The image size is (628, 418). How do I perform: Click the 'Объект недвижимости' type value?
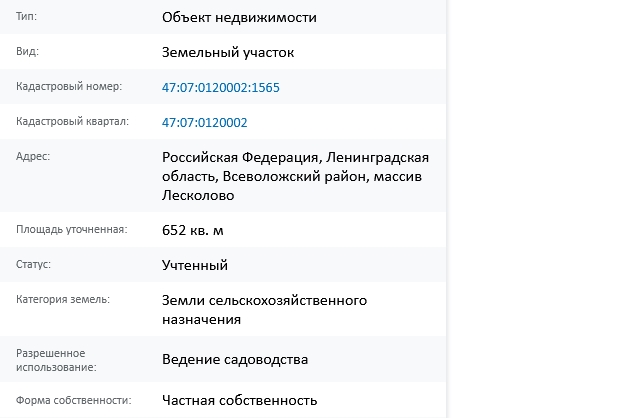(239, 17)
